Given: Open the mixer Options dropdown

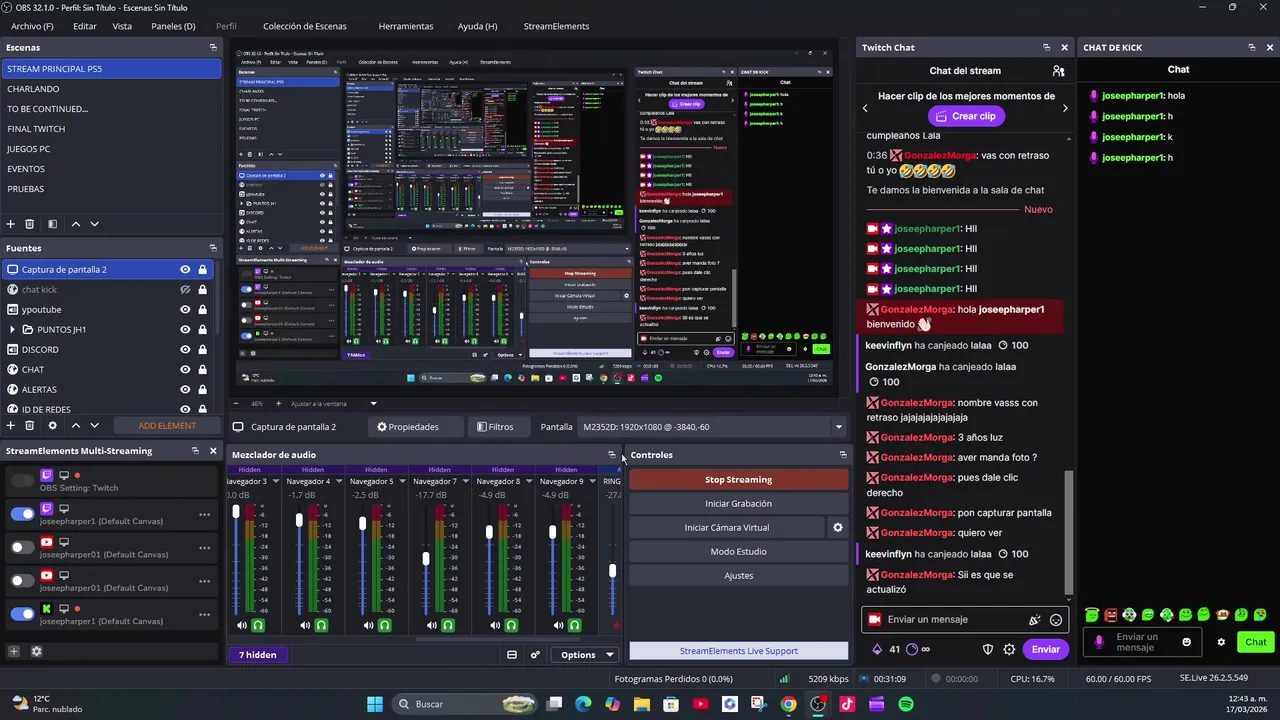Looking at the screenshot, I should 587,655.
